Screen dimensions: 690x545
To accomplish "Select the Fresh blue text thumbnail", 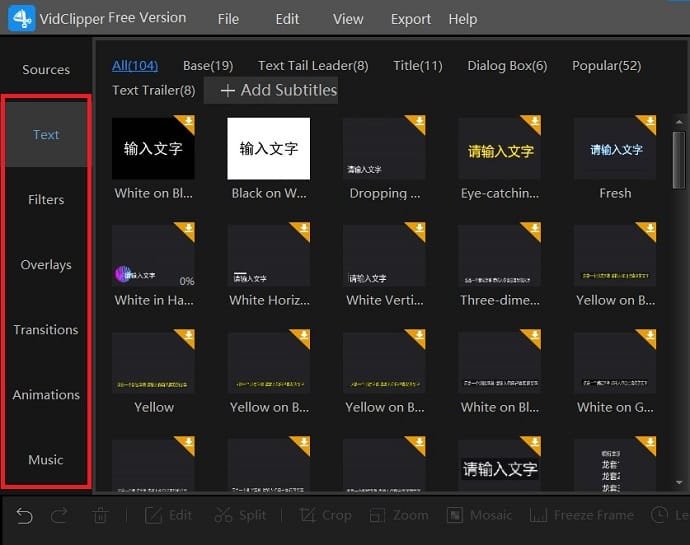I will coord(615,148).
